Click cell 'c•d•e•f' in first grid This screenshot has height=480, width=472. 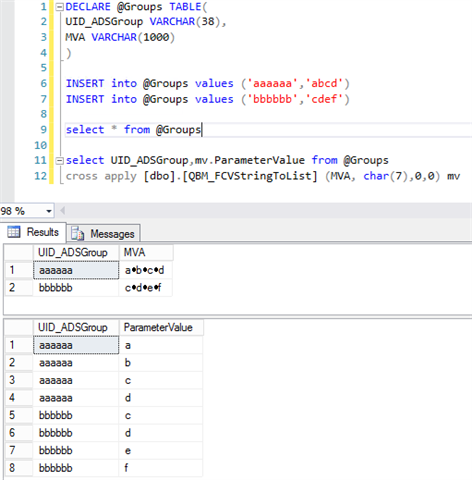[146, 288]
